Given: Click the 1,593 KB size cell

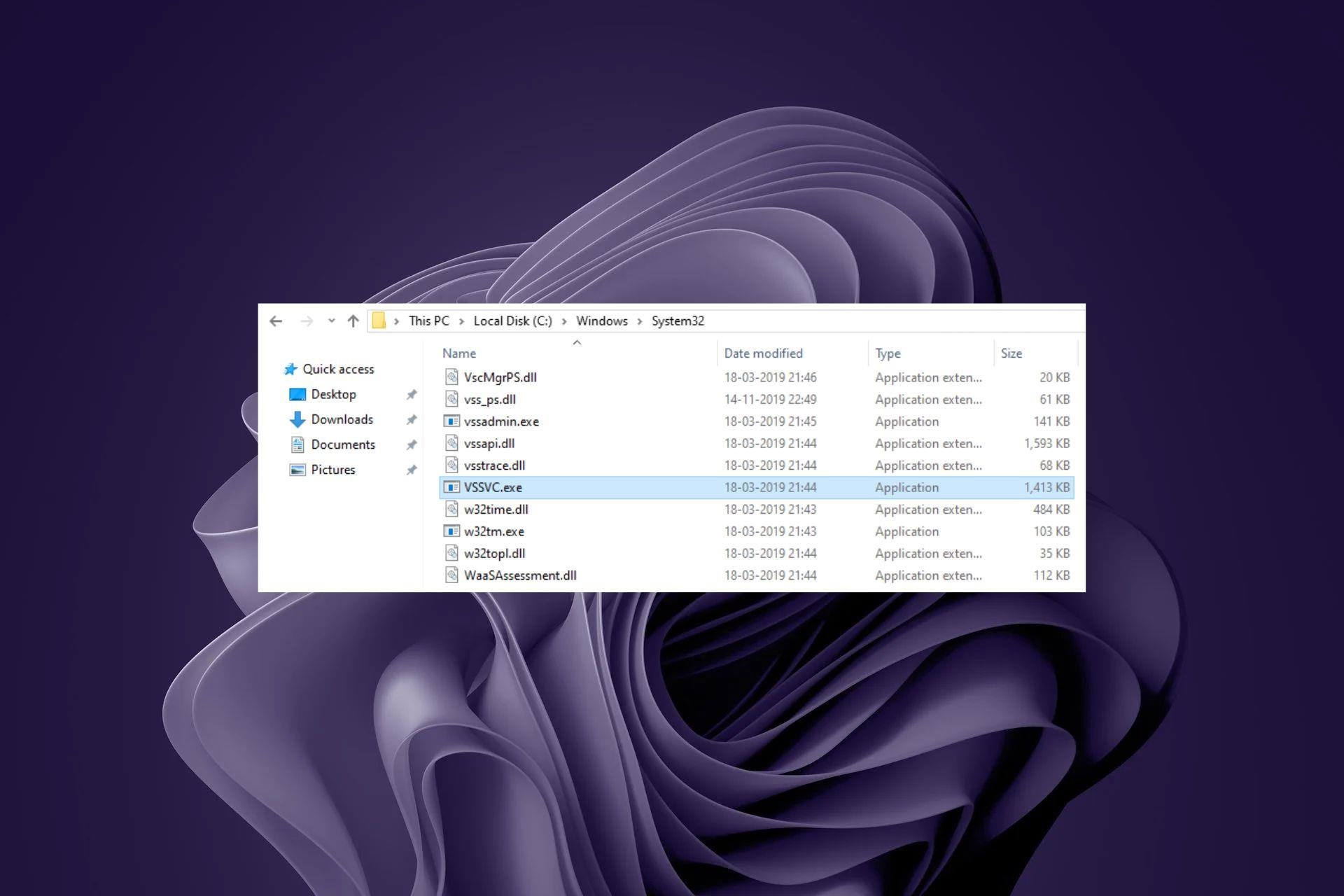Looking at the screenshot, I should tap(1046, 443).
